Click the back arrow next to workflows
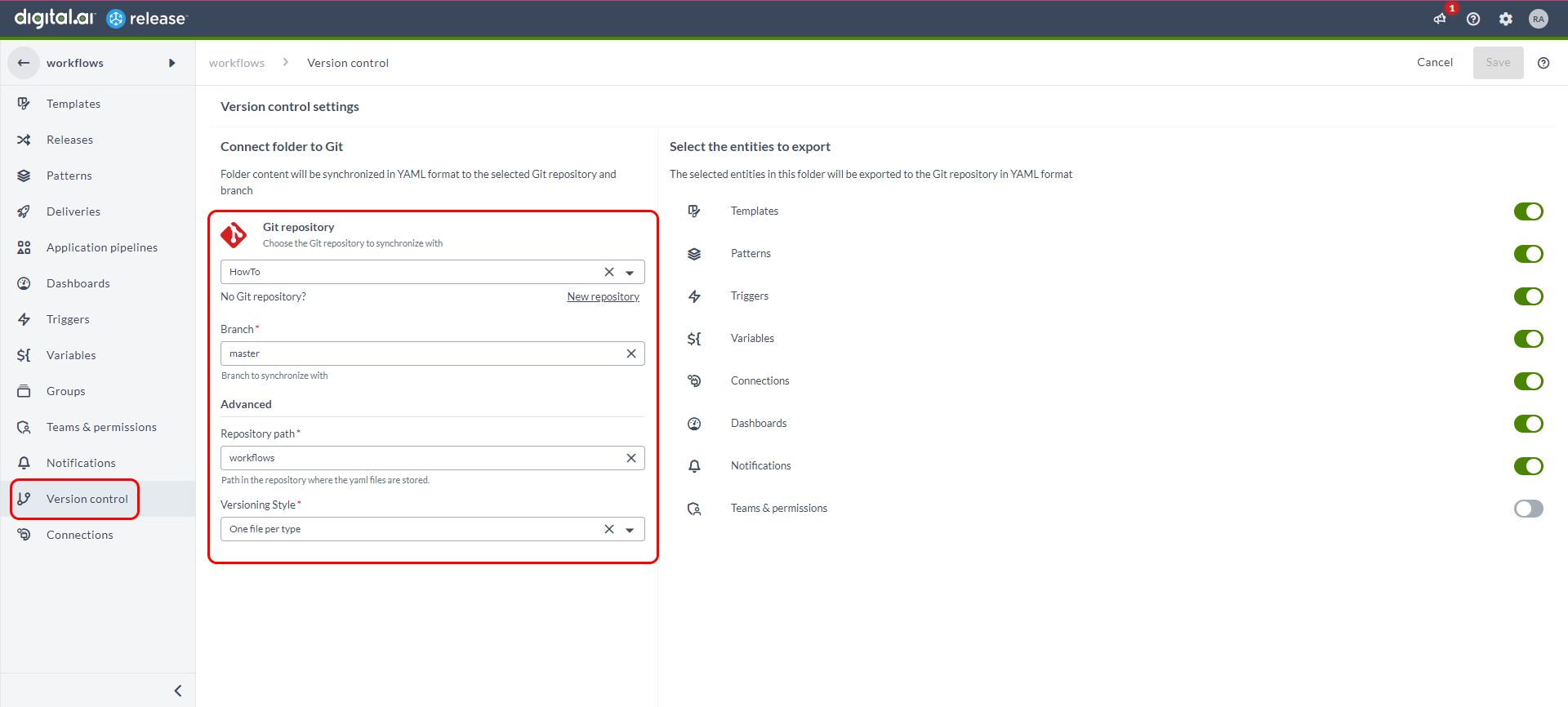The image size is (1568, 707). click(24, 63)
